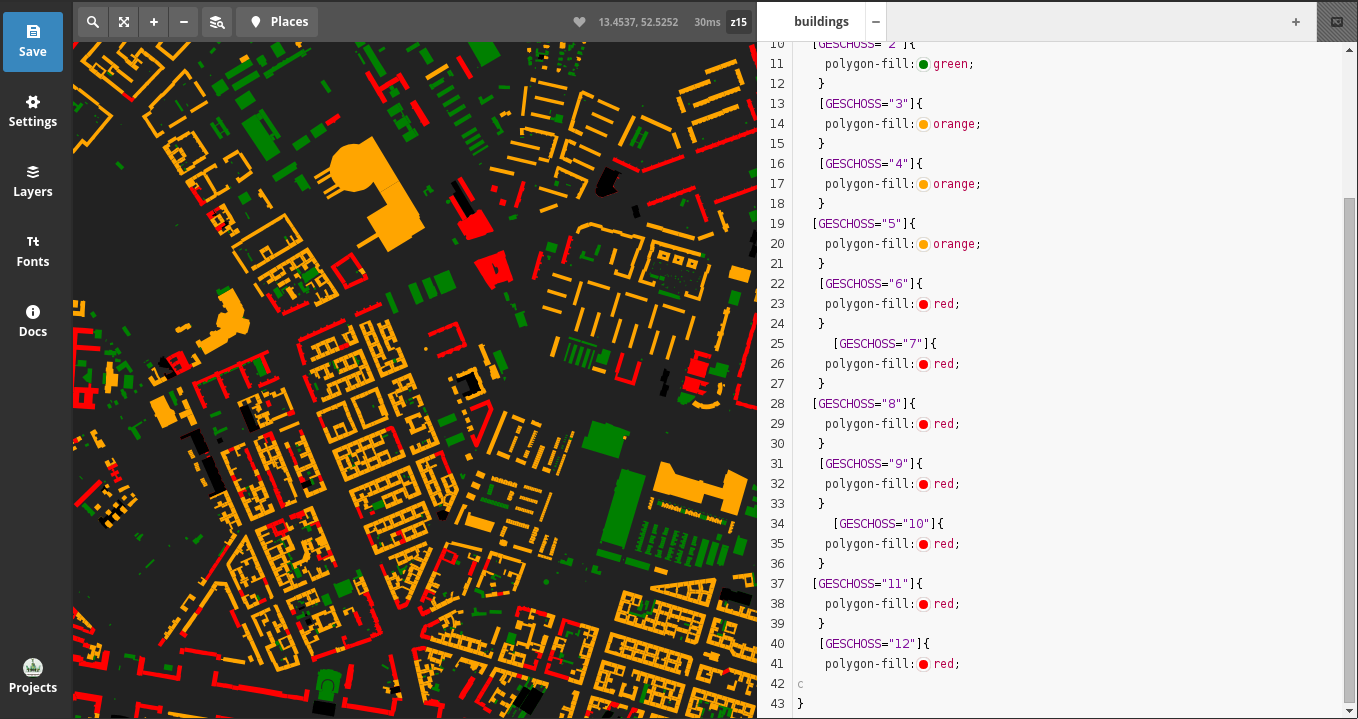Open the layer inspector tool
Image resolution: width=1358 pixels, height=719 pixels.
pos(216,22)
